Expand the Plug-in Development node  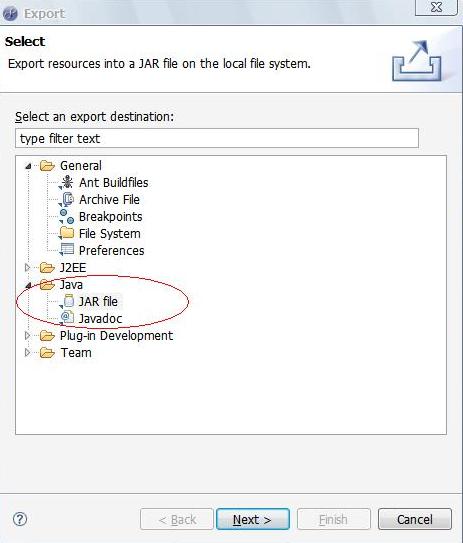pos(27,335)
